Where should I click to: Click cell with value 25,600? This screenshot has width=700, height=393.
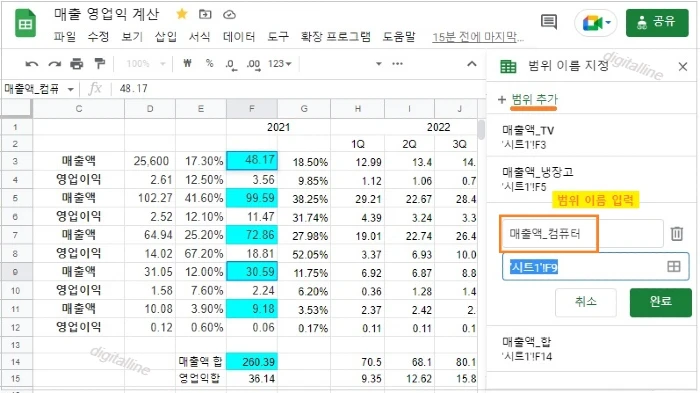tap(150, 161)
